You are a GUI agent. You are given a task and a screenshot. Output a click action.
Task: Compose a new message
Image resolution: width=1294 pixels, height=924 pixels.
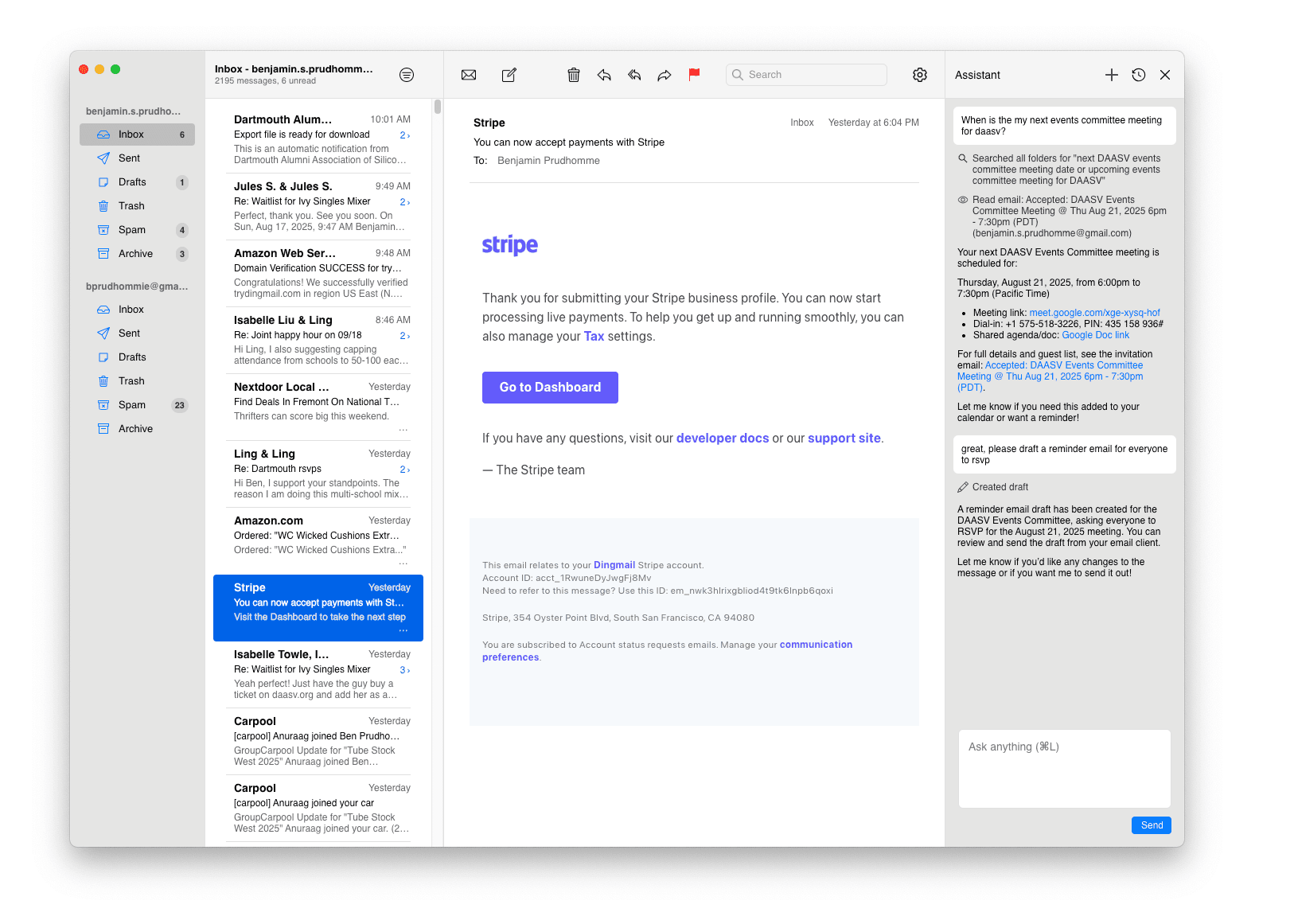[x=509, y=75]
